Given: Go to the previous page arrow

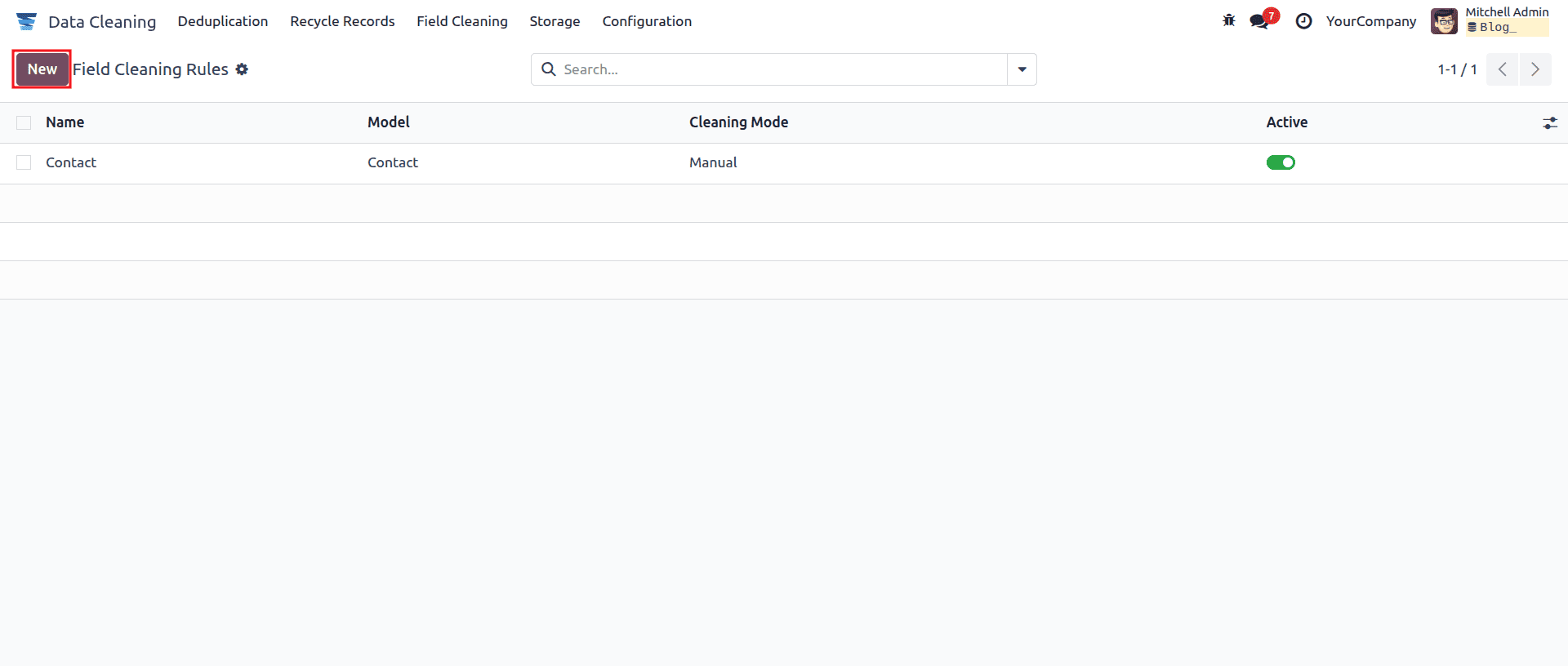Looking at the screenshot, I should click(1502, 69).
